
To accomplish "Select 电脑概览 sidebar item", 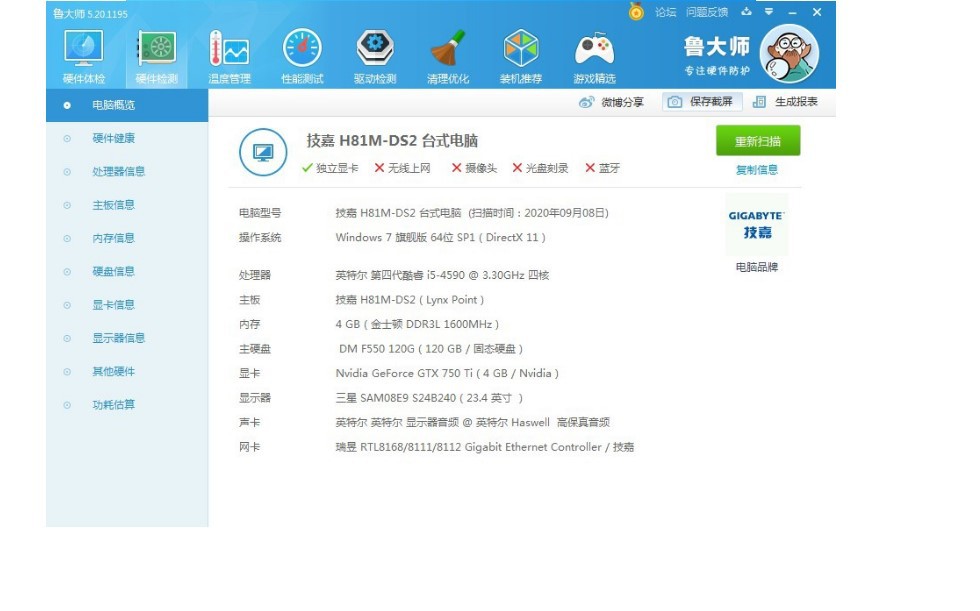I will coord(127,105).
